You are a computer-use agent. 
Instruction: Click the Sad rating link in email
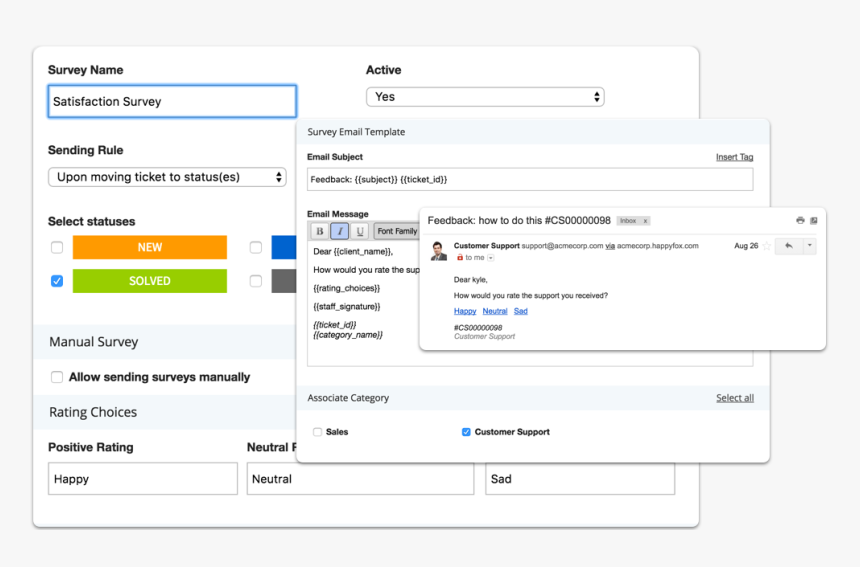520,311
